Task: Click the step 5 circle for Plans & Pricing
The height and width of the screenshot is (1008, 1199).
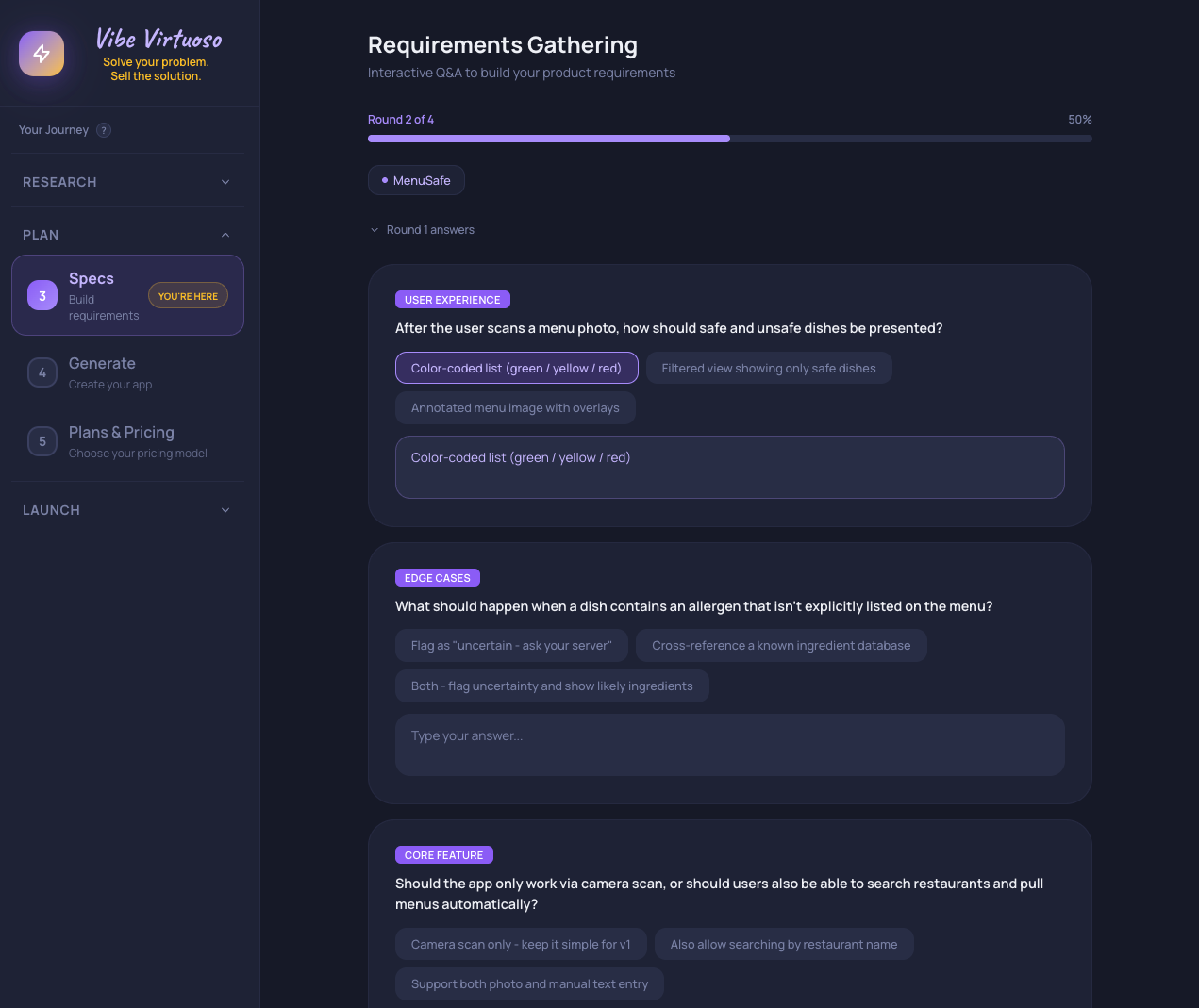Action: (42, 440)
